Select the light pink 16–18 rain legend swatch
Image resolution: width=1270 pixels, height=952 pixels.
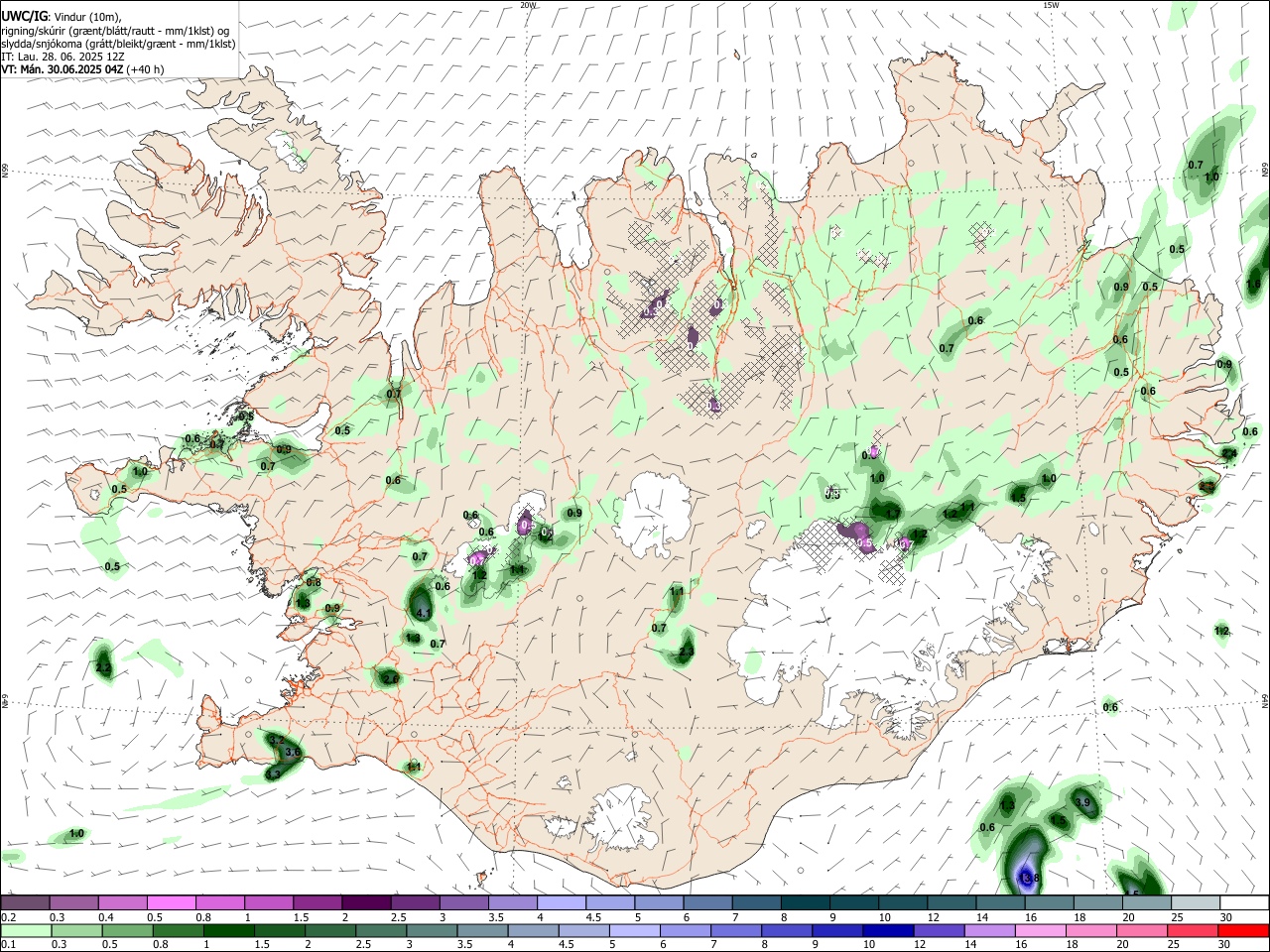click(1041, 930)
